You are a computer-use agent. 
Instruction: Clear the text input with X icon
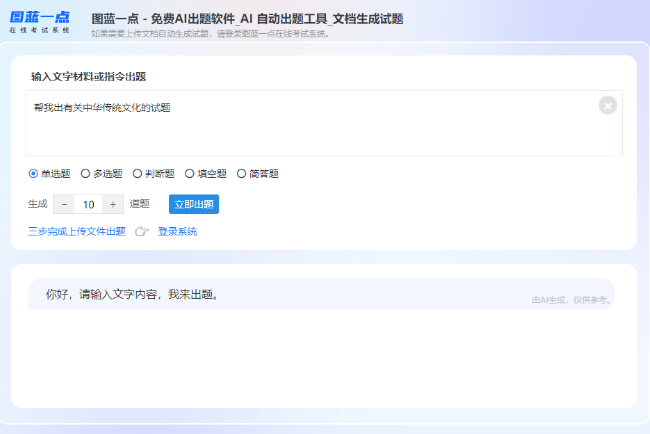point(607,105)
